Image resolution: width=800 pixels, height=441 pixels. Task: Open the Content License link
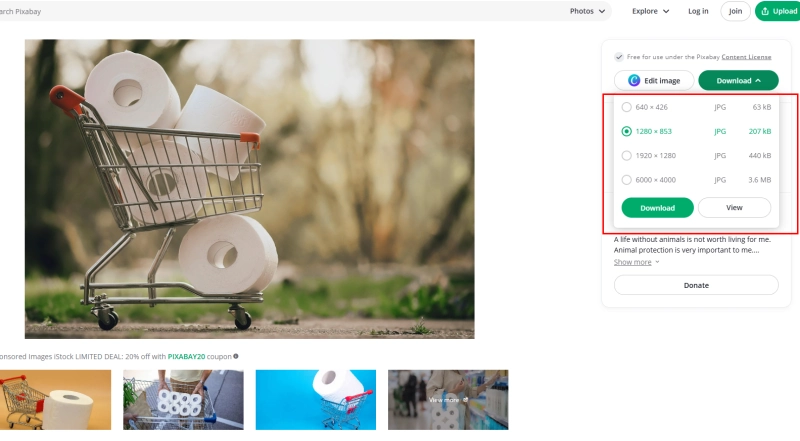pyautogui.click(x=748, y=57)
